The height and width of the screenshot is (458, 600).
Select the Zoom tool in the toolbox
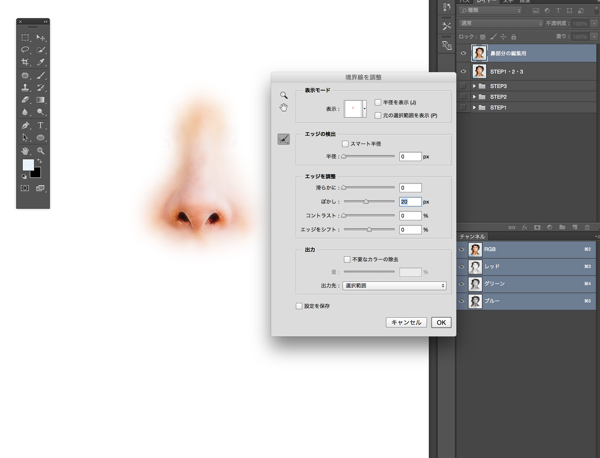41,151
